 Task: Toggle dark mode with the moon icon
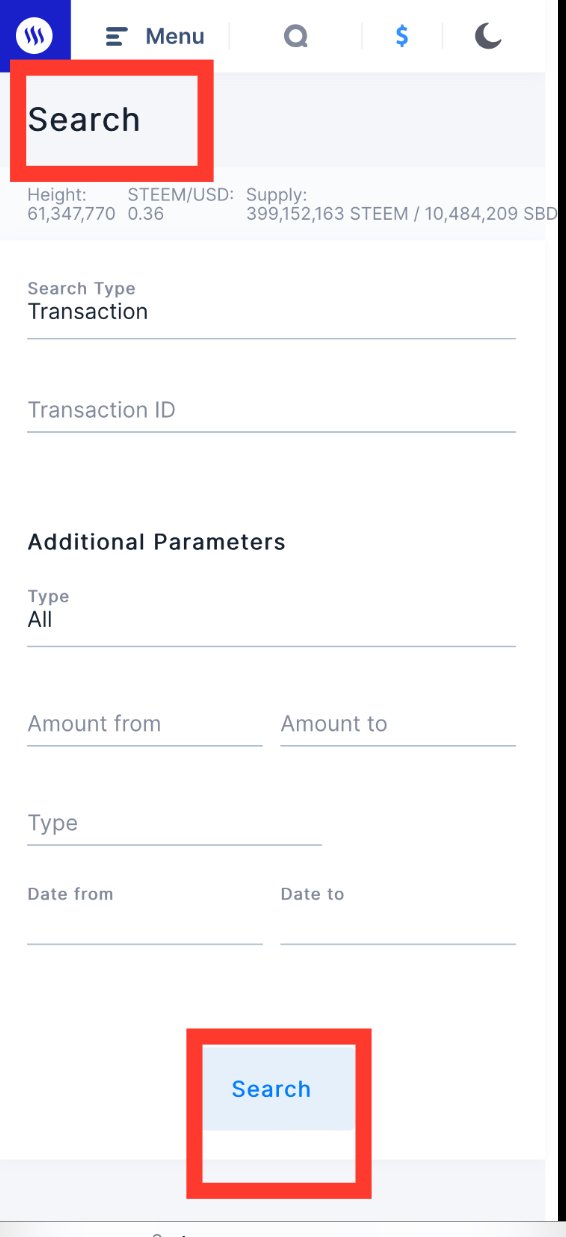[487, 37]
